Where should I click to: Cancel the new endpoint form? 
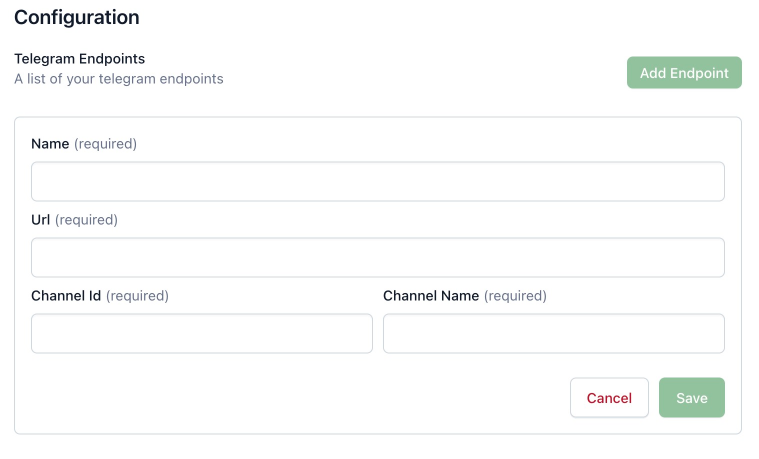pos(609,398)
